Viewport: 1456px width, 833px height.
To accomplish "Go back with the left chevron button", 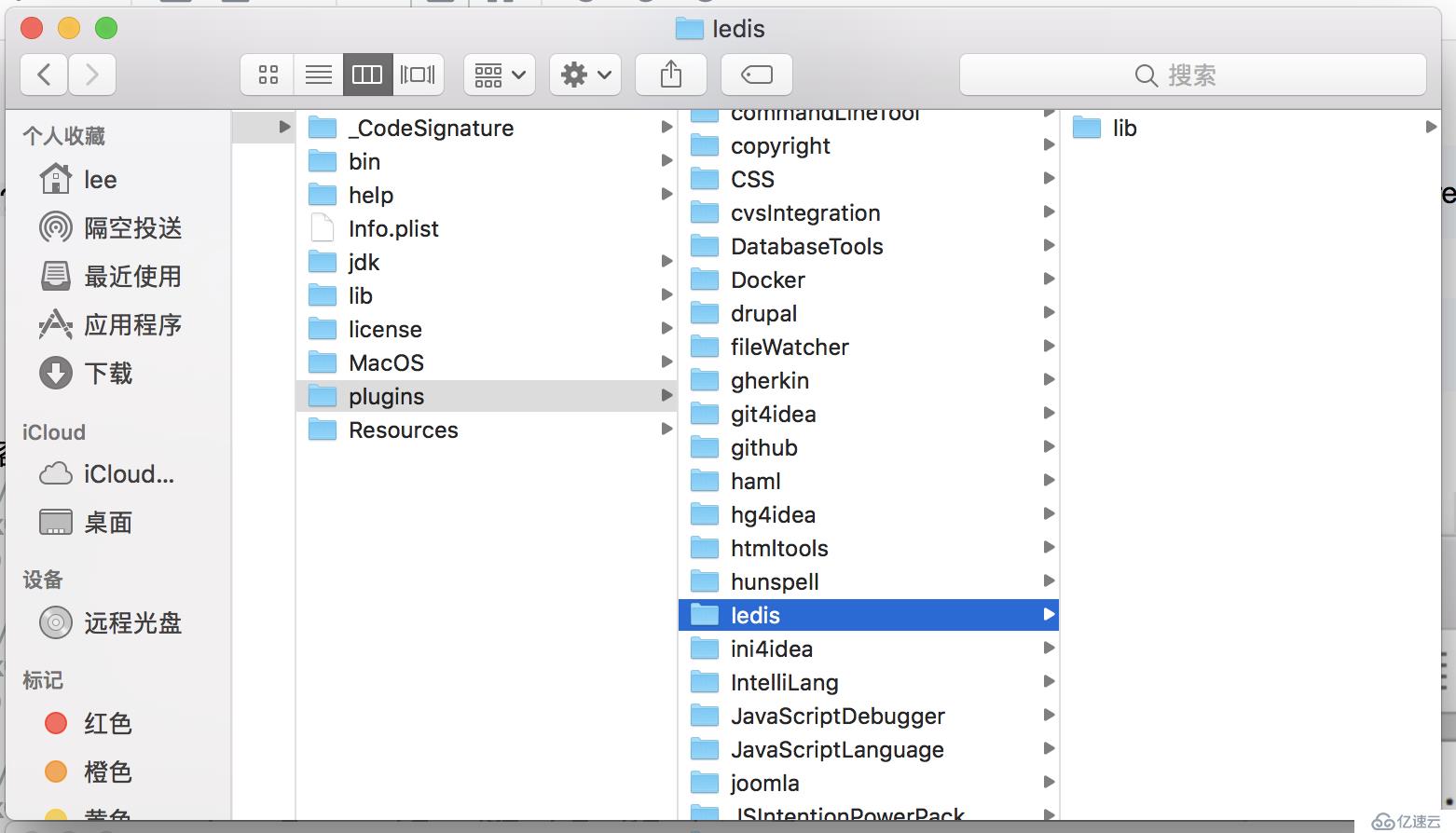I will 44,75.
